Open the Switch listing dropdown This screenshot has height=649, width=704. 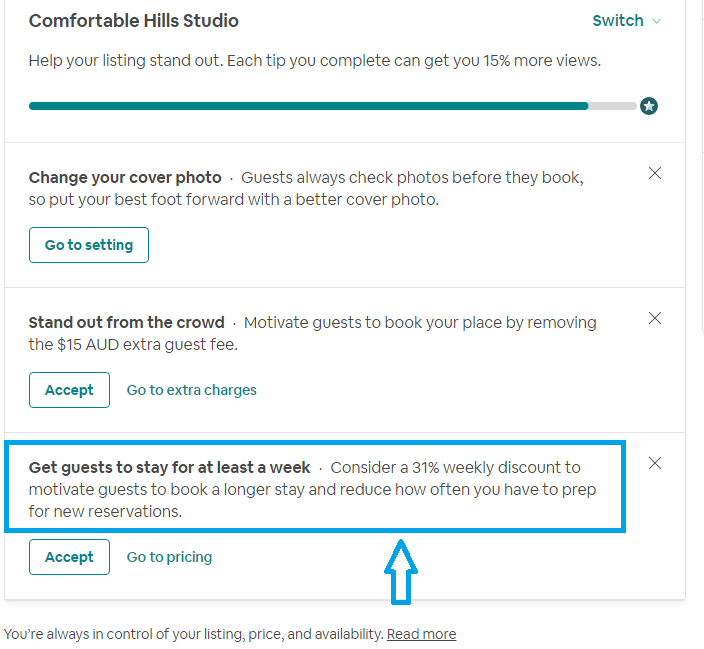pyautogui.click(x=618, y=21)
